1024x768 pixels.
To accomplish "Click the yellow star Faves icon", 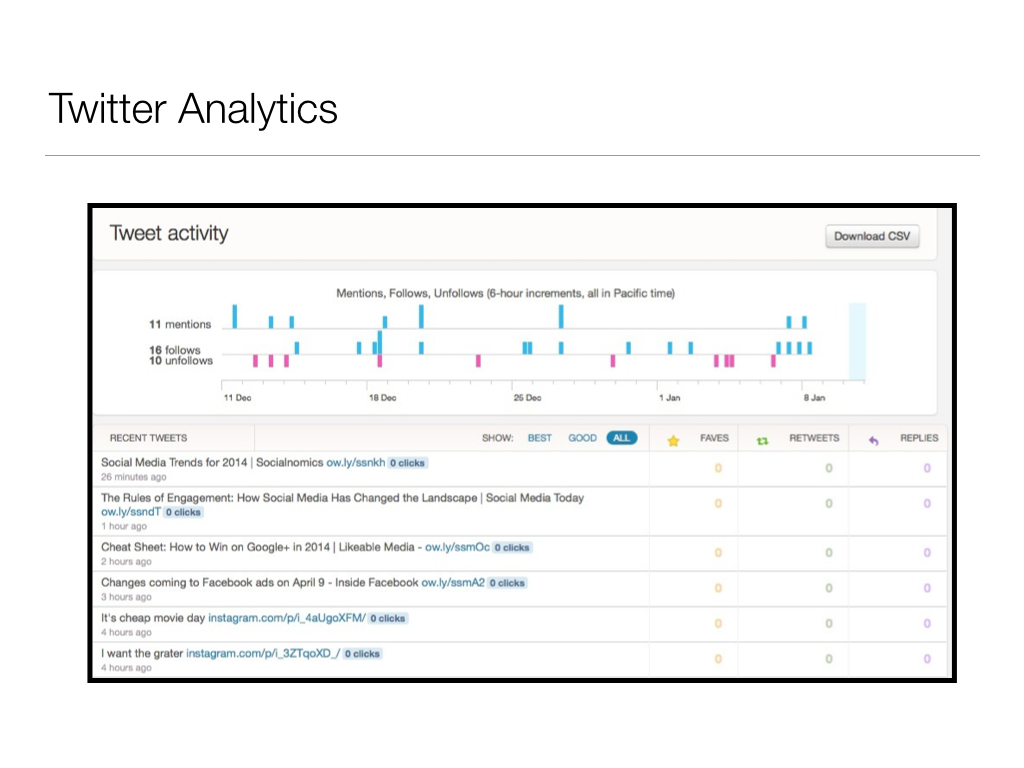I will click(673, 439).
